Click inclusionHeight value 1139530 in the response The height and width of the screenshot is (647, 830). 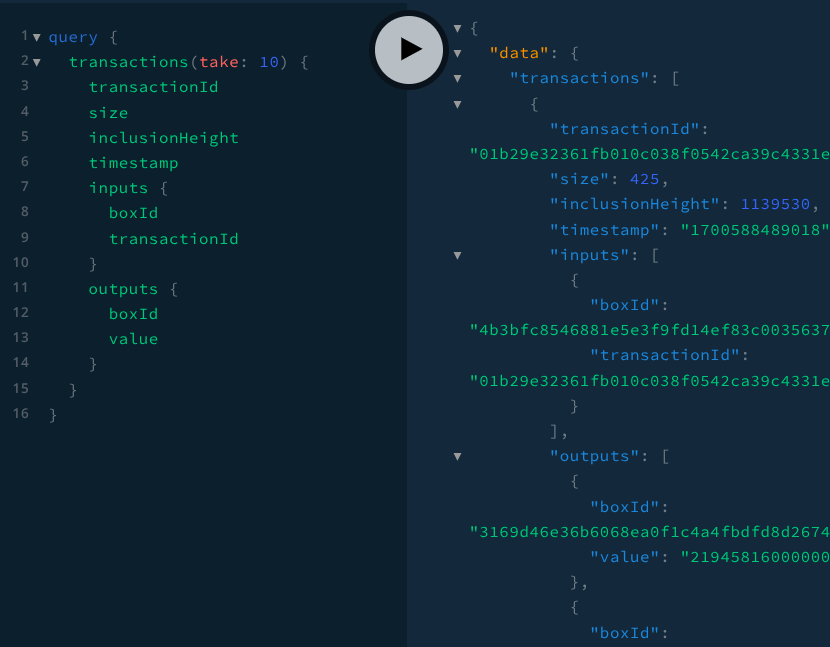(775, 204)
